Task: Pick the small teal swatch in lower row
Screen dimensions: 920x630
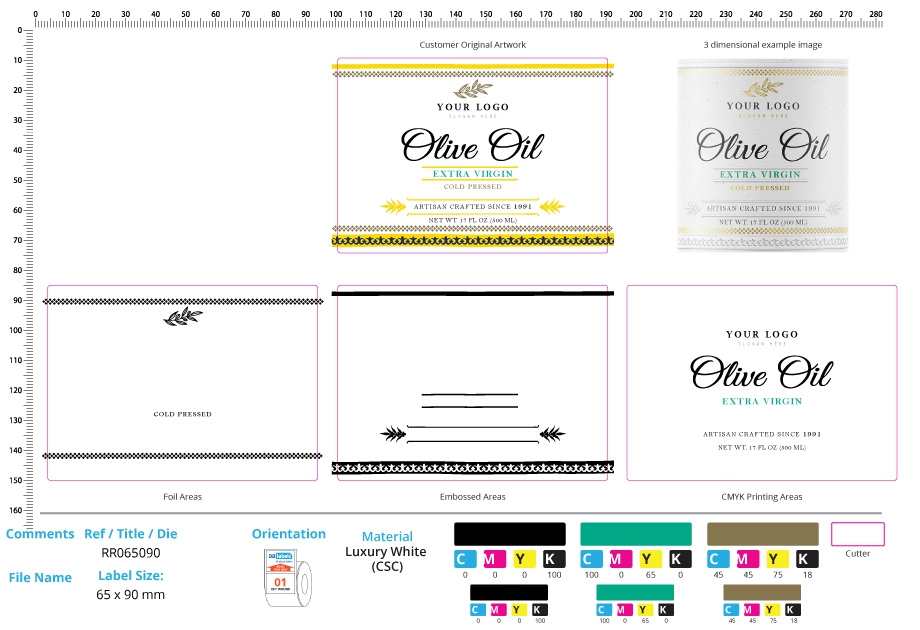Action: coord(635,592)
